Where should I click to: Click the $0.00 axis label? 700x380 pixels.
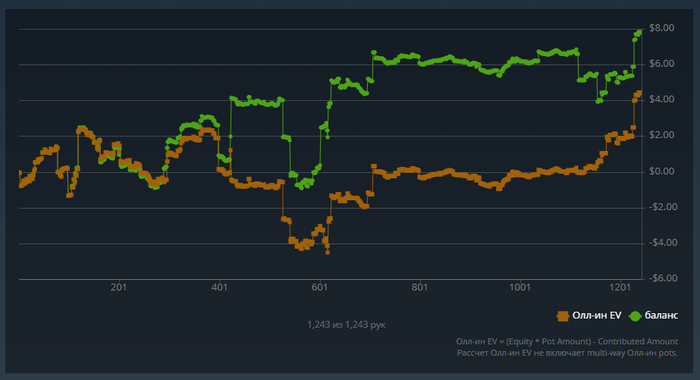662,171
